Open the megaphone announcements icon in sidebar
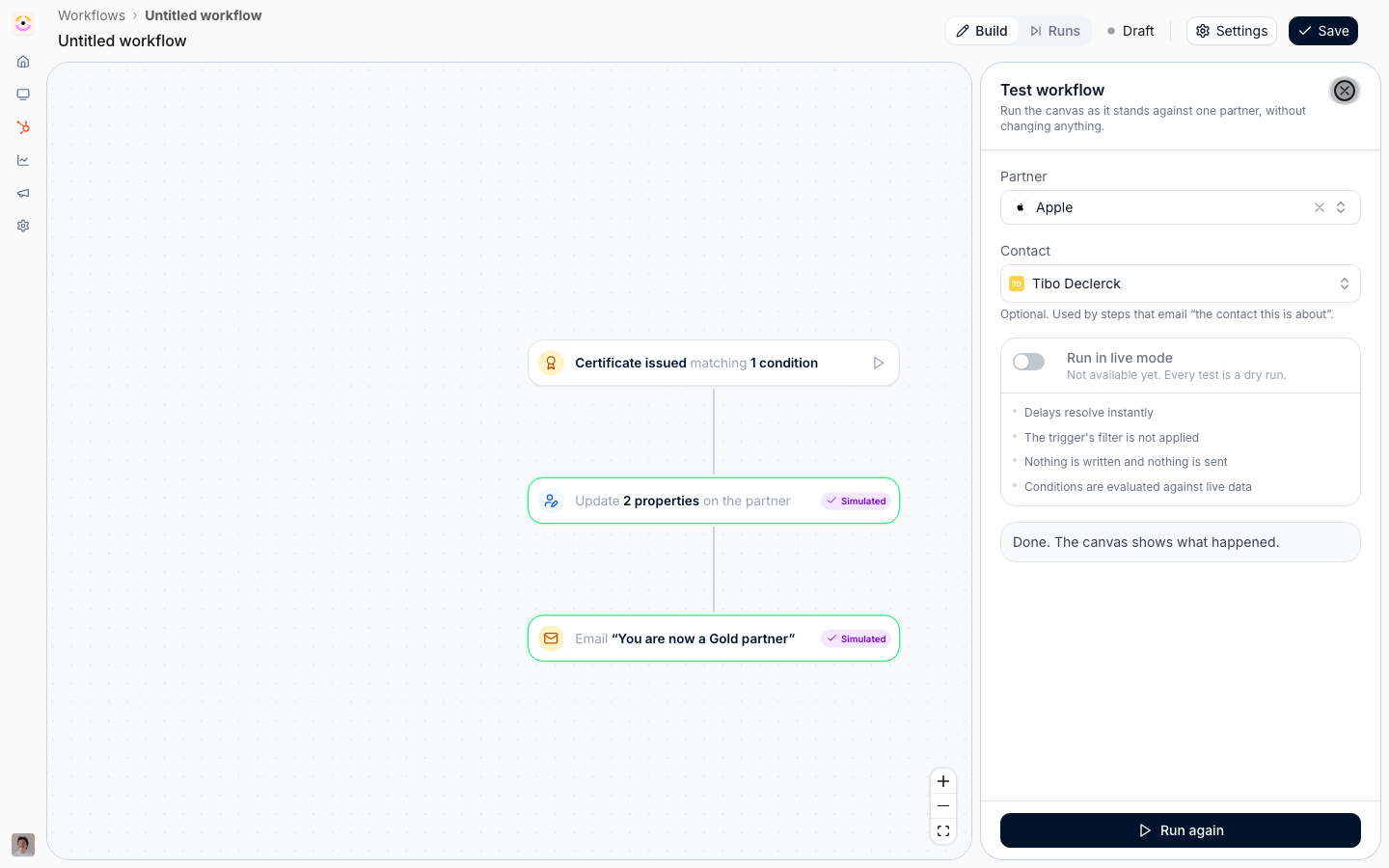1389x868 pixels. pyautogui.click(x=23, y=193)
